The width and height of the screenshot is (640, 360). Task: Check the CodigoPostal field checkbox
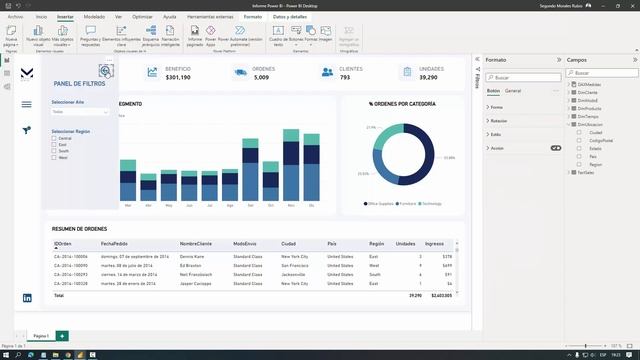[579, 140]
